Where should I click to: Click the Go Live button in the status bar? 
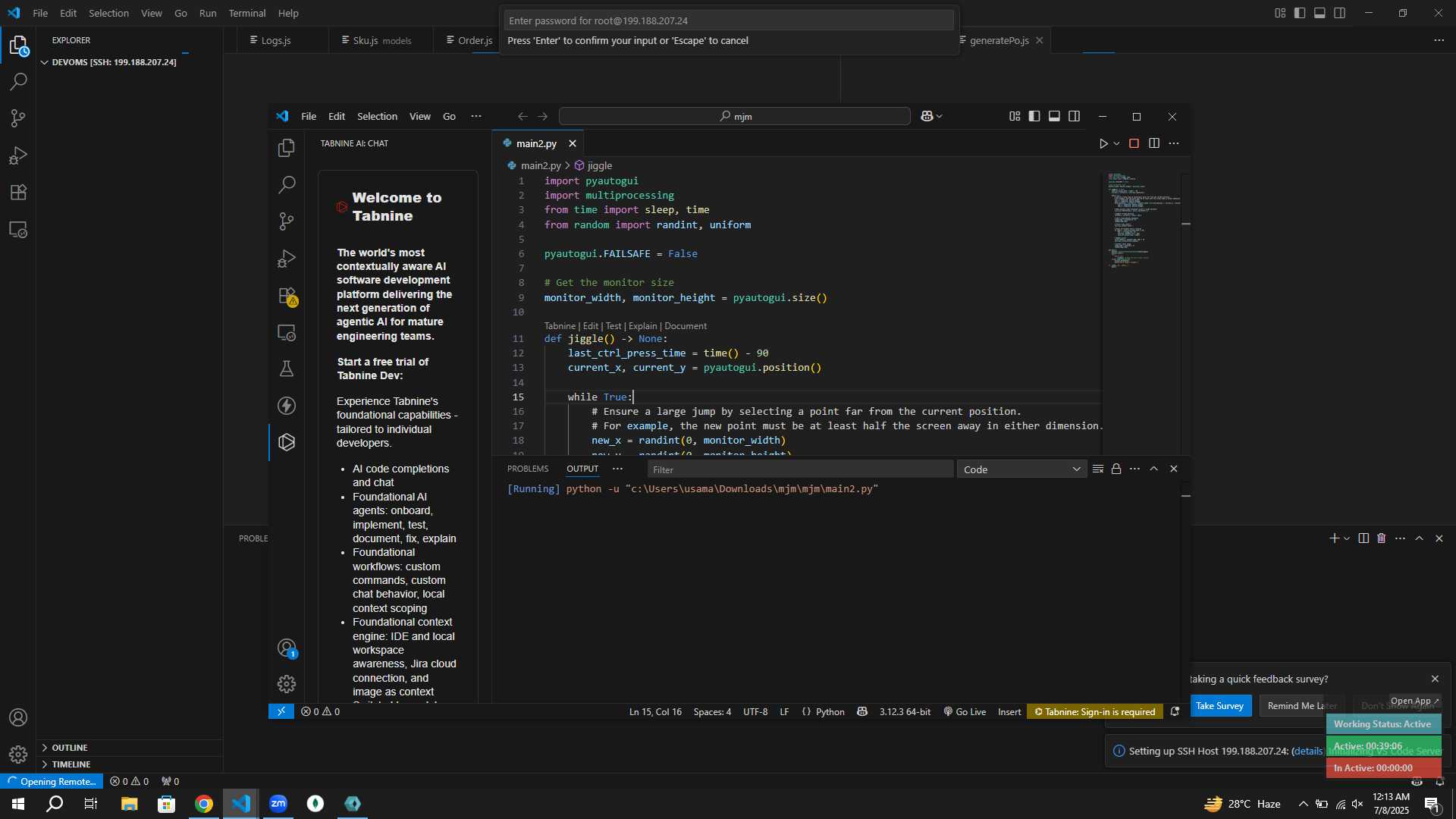(965, 711)
